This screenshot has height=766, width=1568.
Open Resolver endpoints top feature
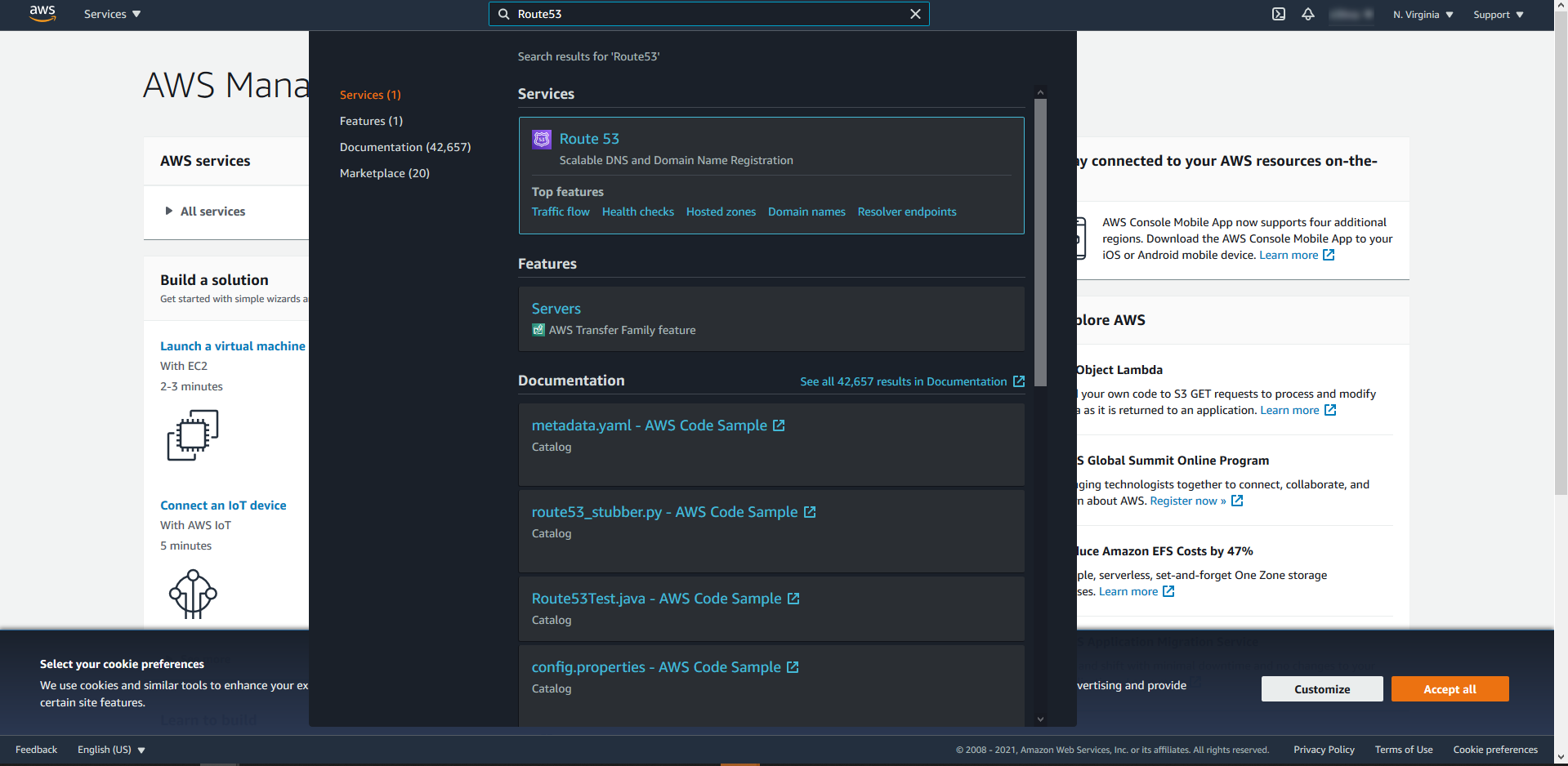(907, 212)
